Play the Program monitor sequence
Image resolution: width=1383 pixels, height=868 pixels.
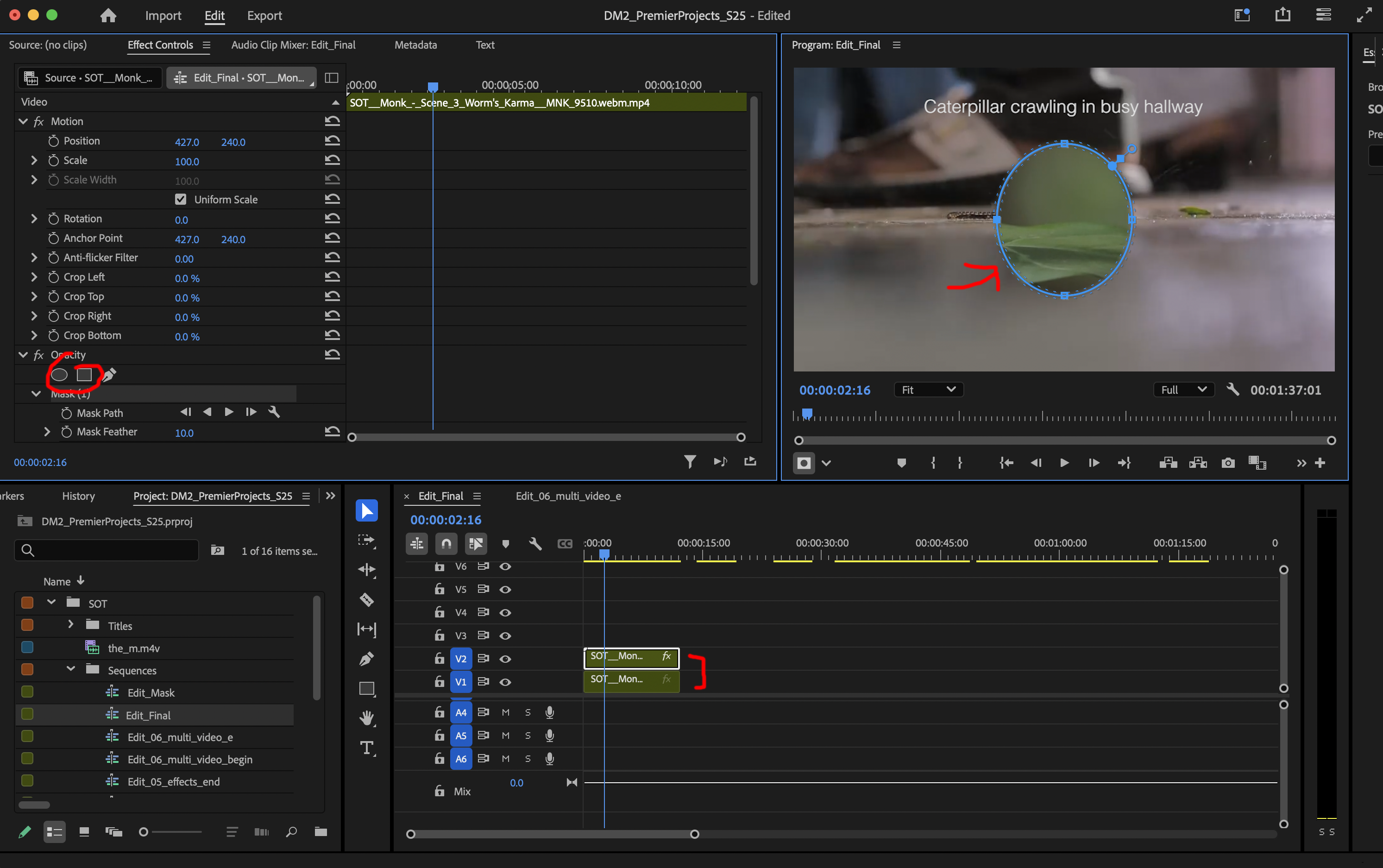[x=1064, y=463]
